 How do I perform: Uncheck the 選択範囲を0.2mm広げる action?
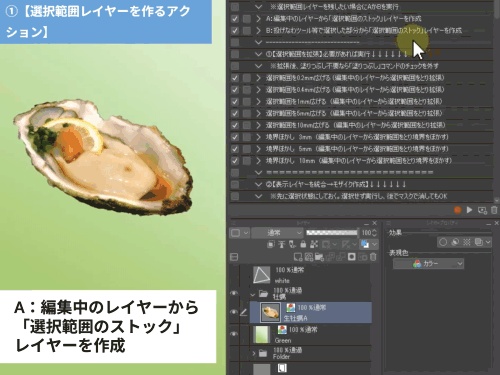tap(235, 78)
